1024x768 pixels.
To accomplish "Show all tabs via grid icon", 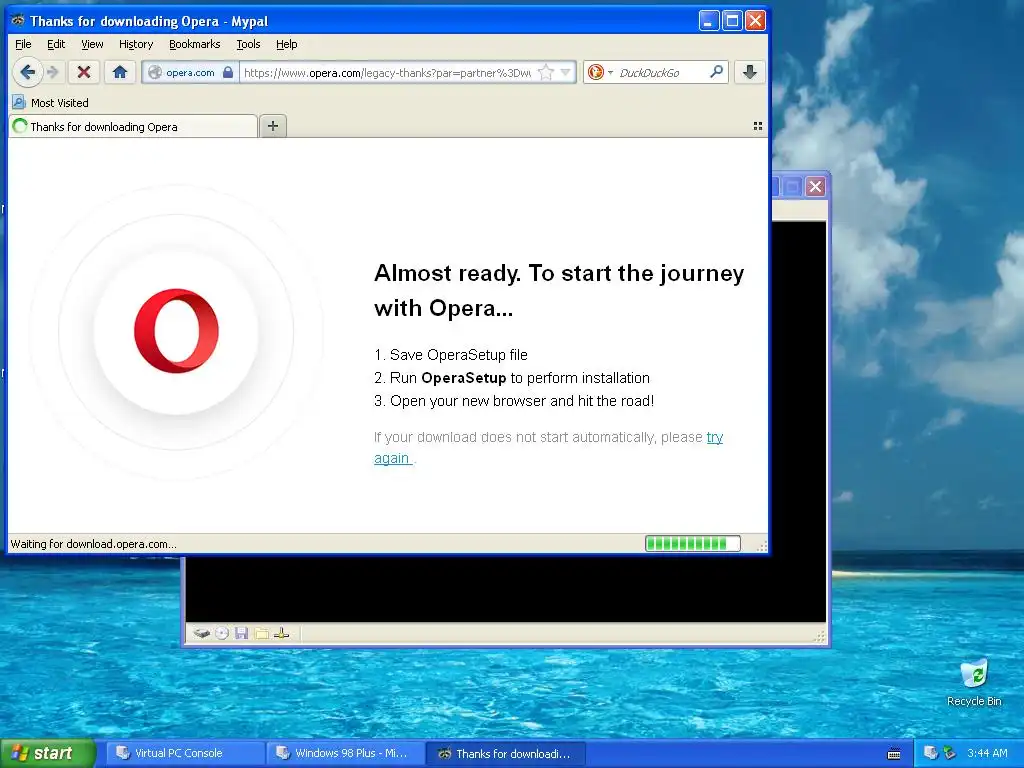I will pos(758,126).
